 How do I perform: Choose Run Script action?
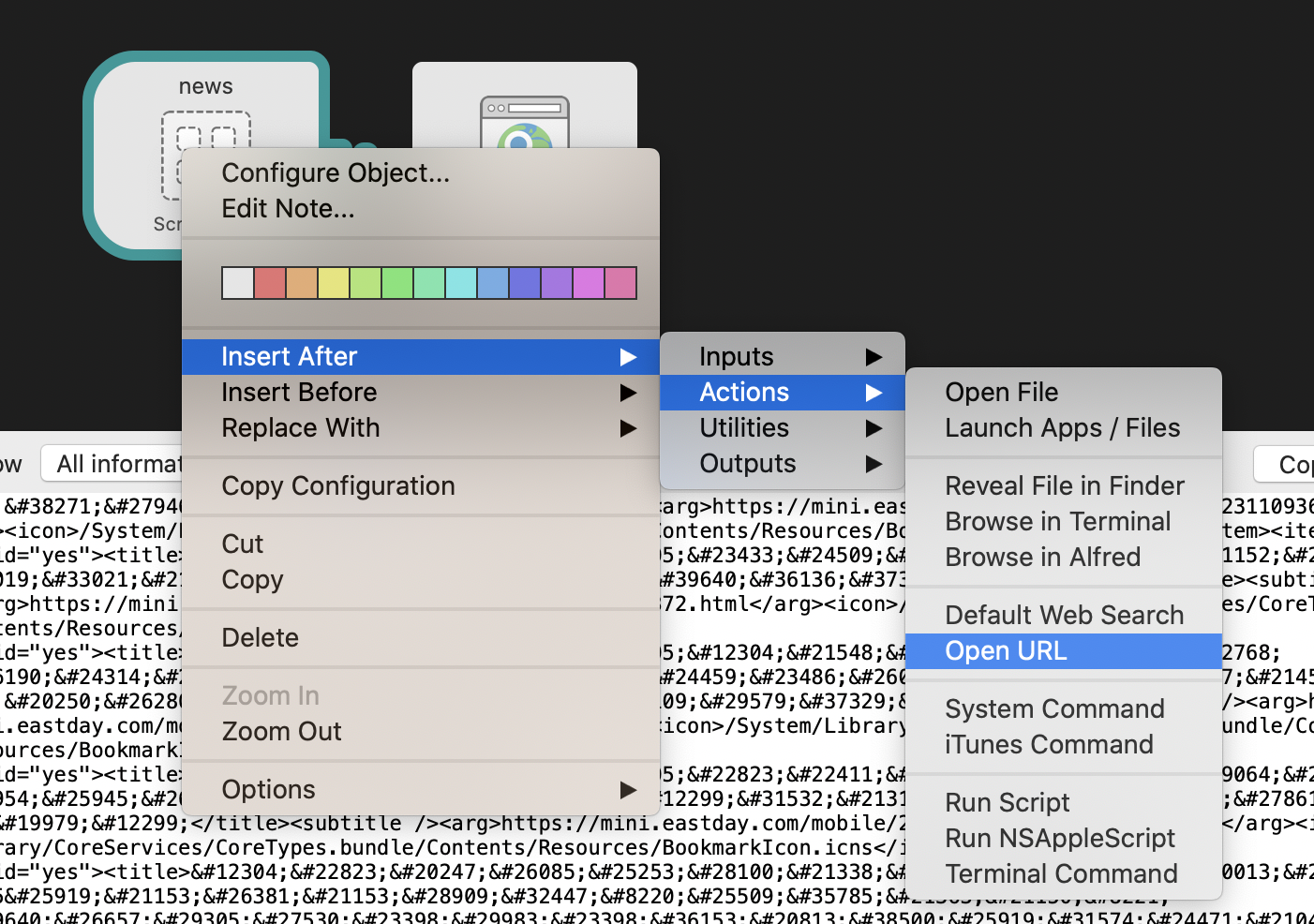click(x=1064, y=803)
